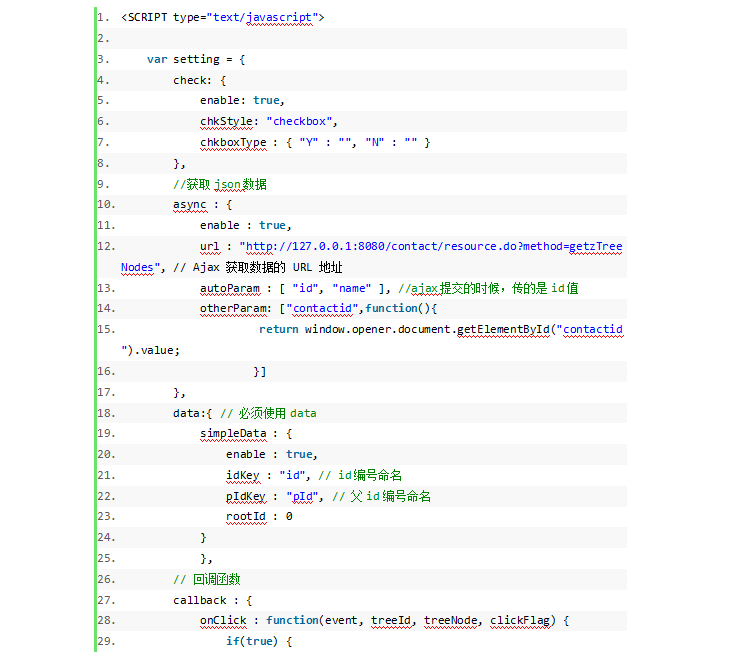Click the 'async' keyword on line 10
Viewport: 730px width, 660px height.
pos(189,205)
